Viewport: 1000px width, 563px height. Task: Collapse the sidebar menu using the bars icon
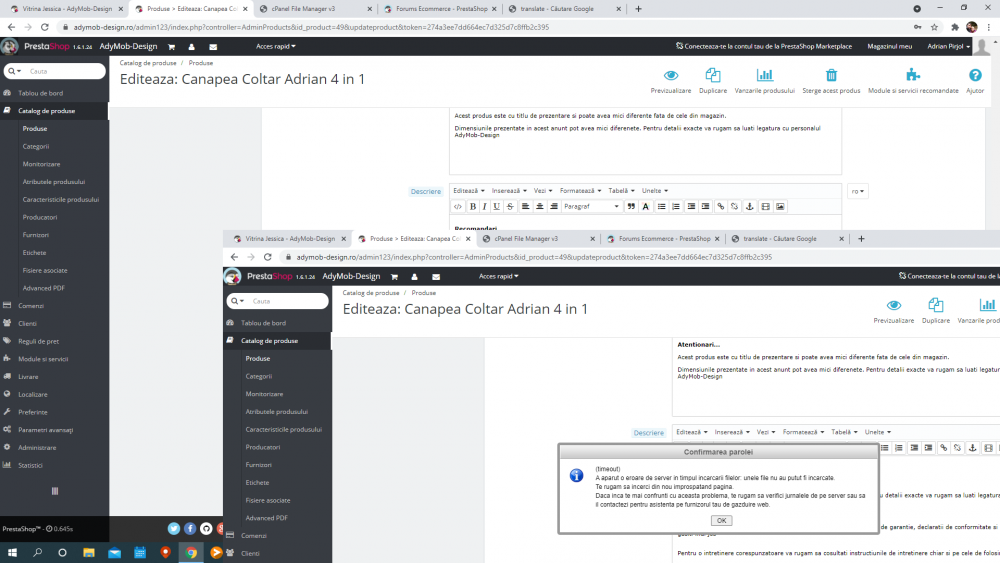[x=55, y=491]
